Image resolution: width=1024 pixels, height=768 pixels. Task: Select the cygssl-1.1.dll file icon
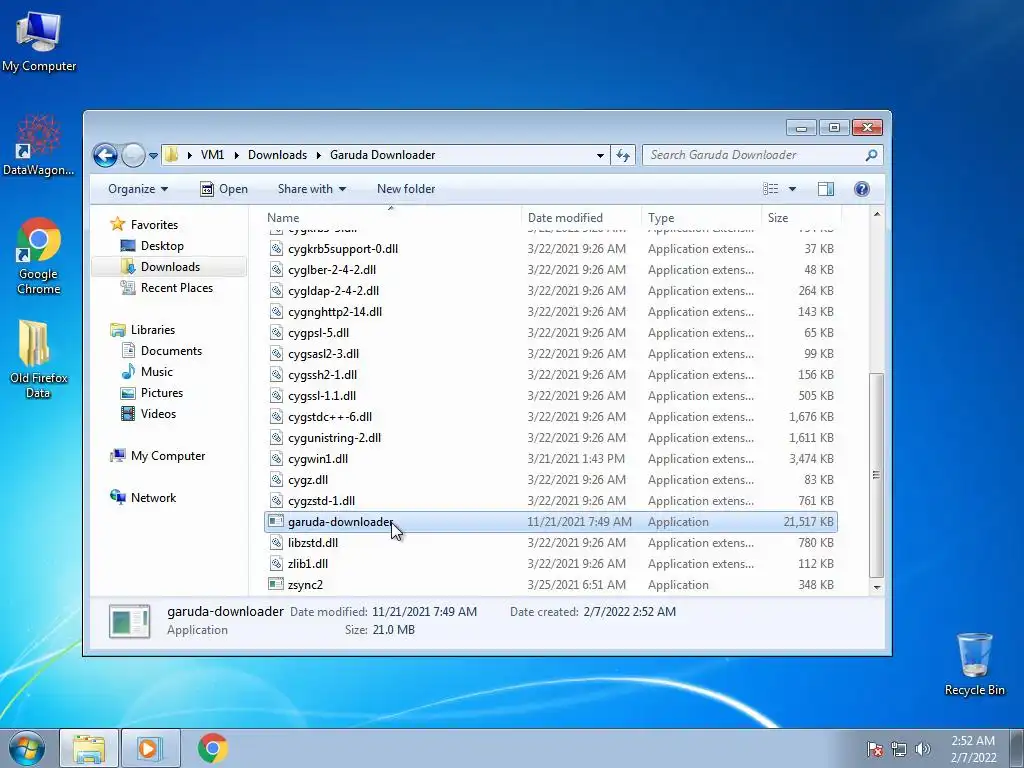[x=276, y=396]
